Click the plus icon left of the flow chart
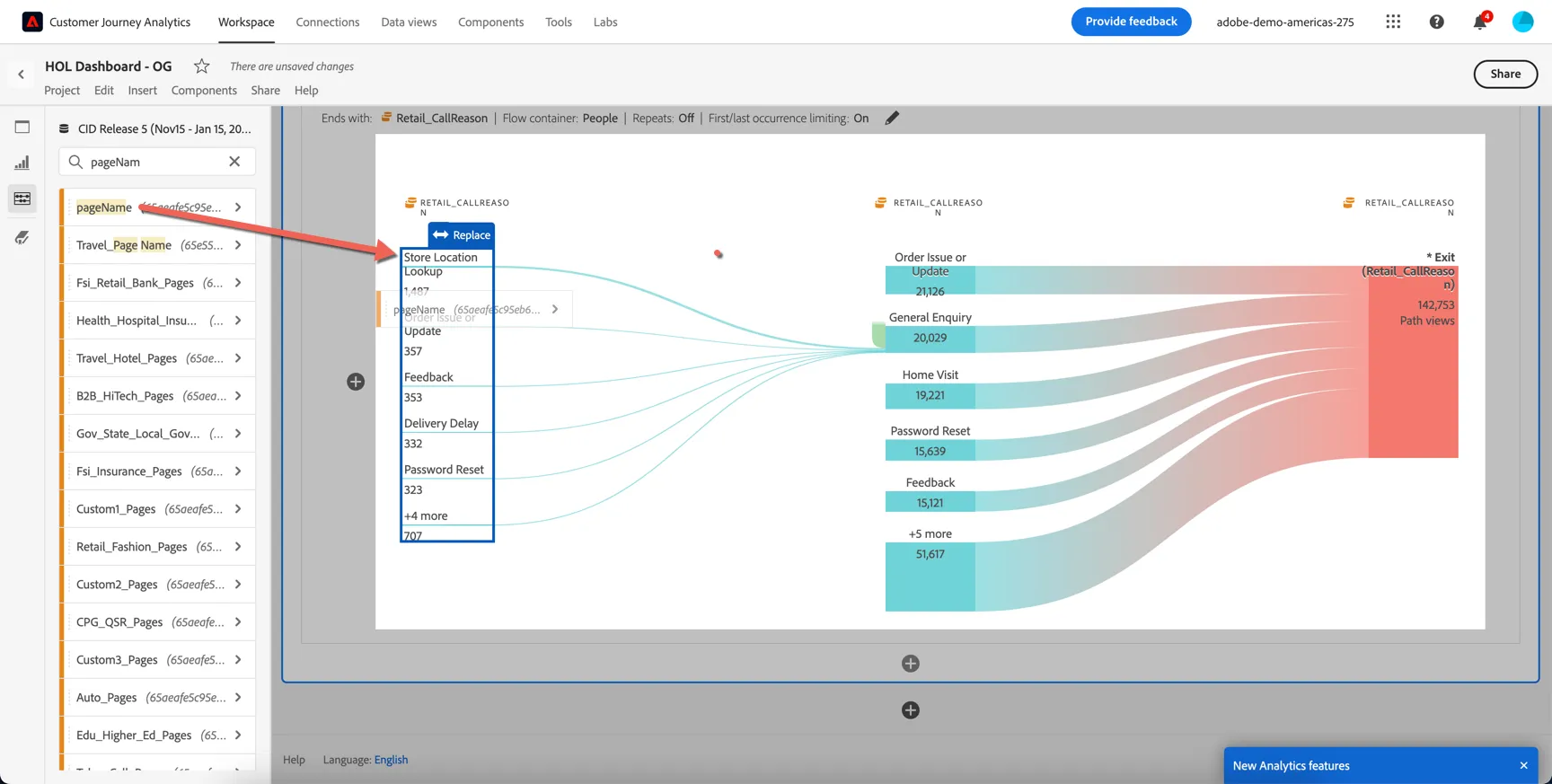Screen dimensions: 1552x784 pos(356,382)
